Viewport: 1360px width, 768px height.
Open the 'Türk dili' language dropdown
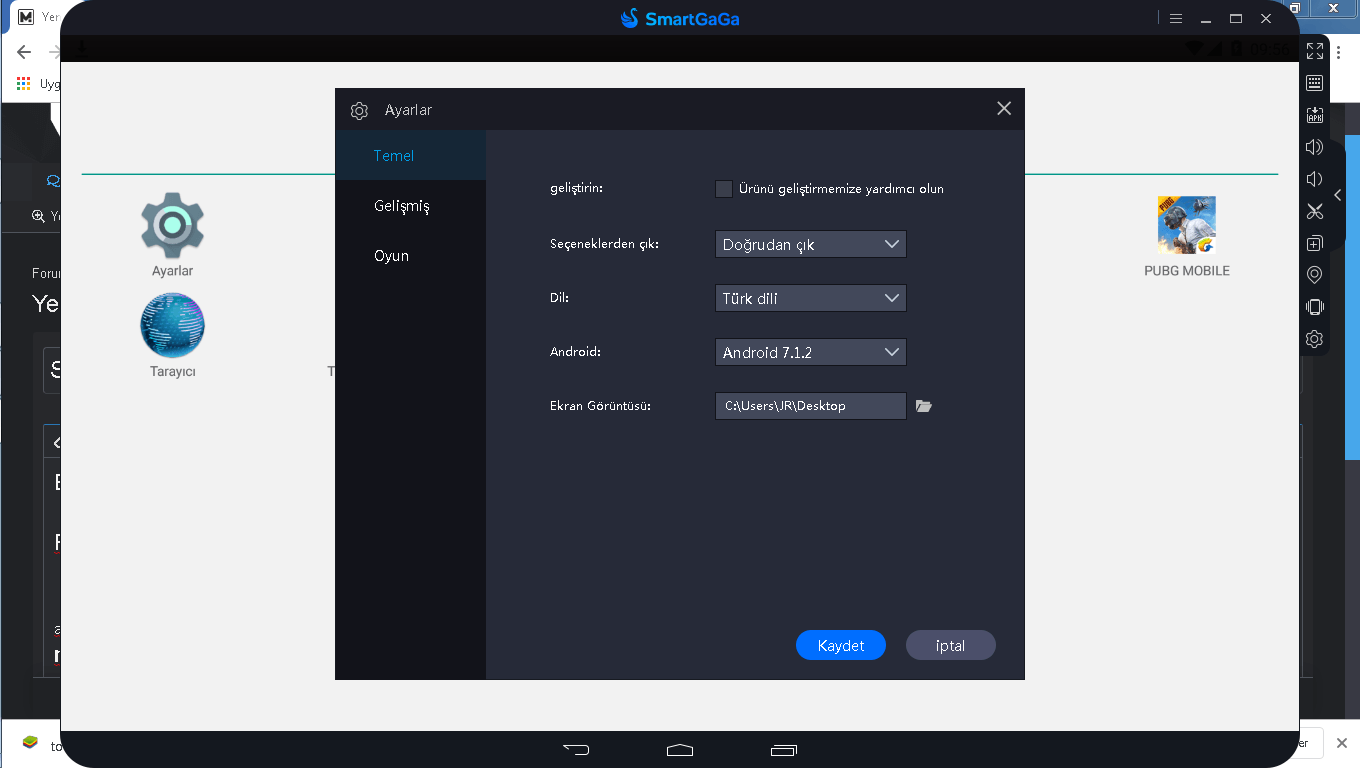pyautogui.click(x=811, y=298)
